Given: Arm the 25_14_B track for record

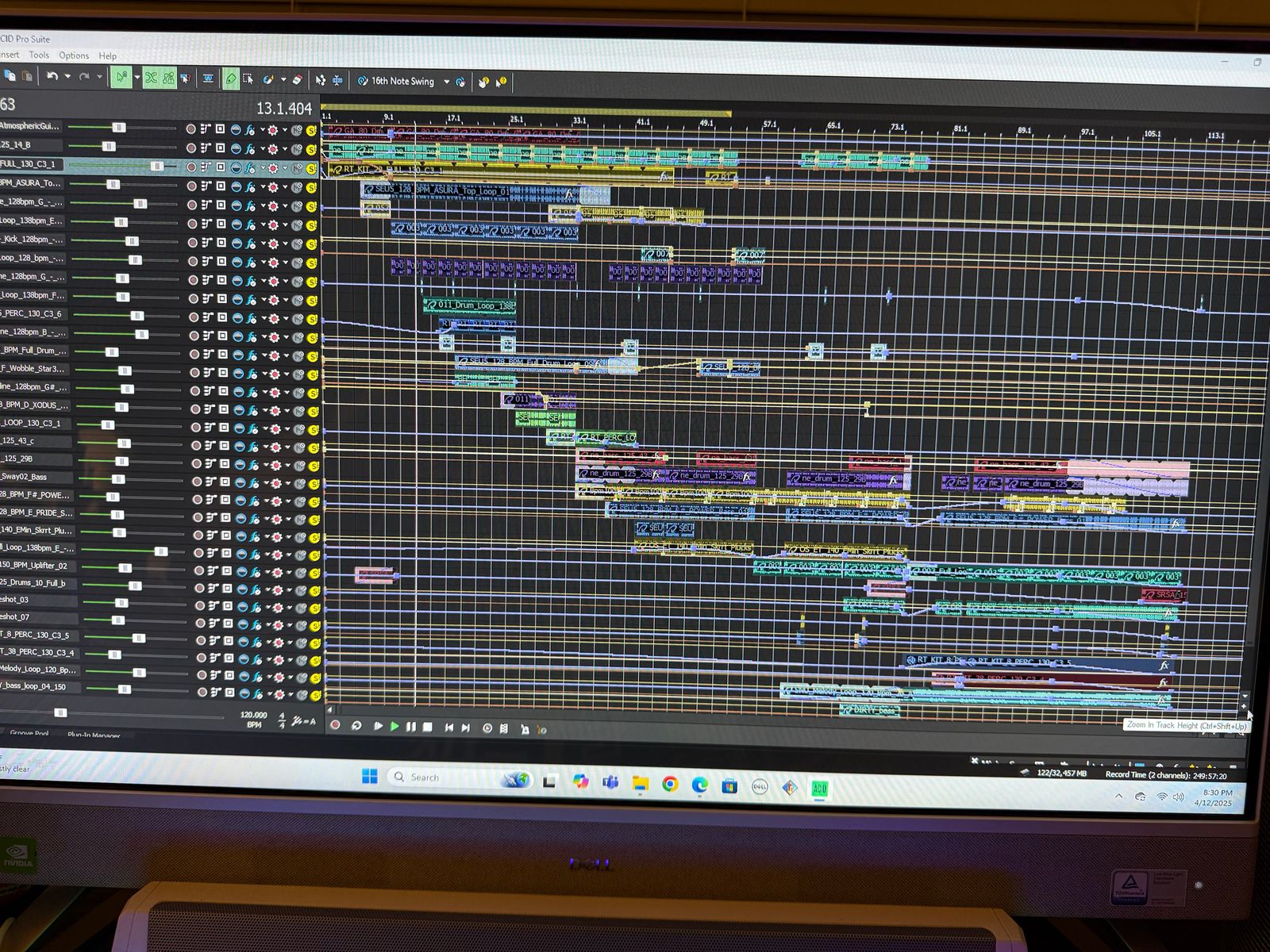Looking at the screenshot, I should (191, 148).
